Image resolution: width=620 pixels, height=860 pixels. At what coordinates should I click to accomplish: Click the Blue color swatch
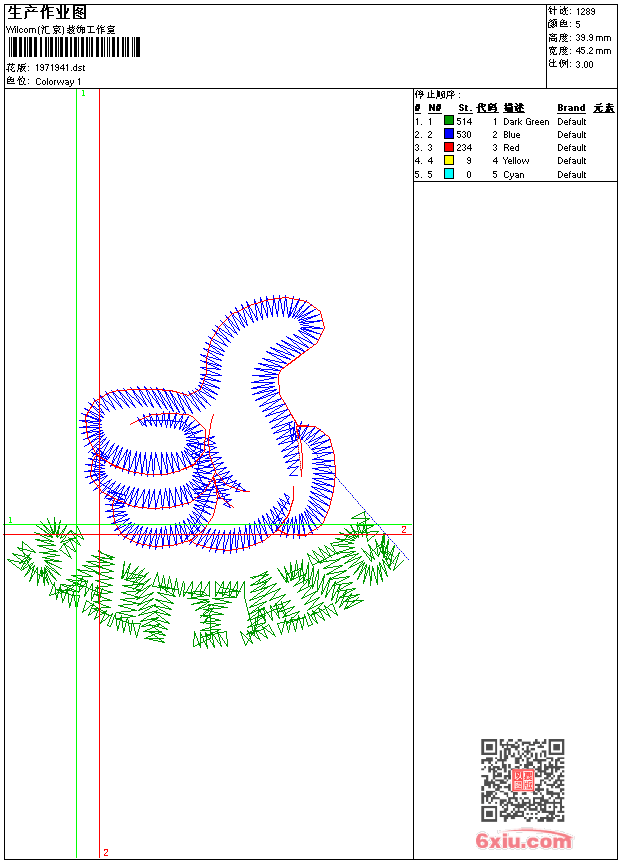click(449, 134)
